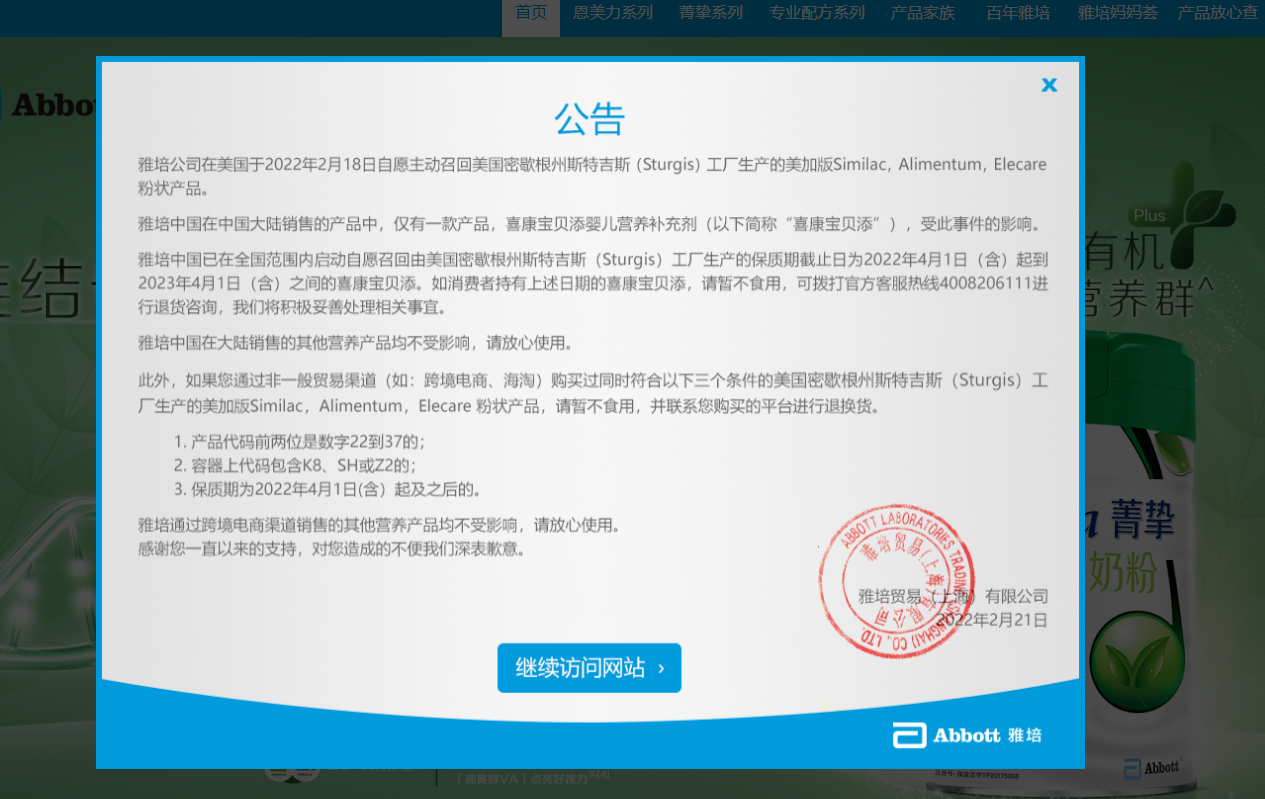Click the 2022年2月21日 date under the signature
1265x799 pixels.
[992, 620]
